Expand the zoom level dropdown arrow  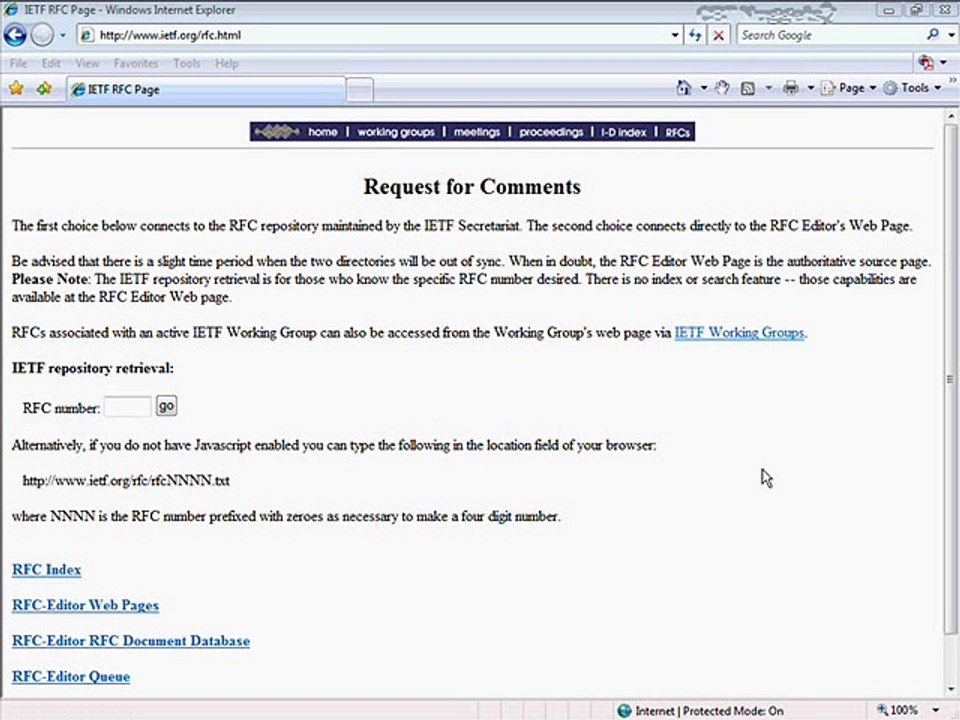pos(936,710)
